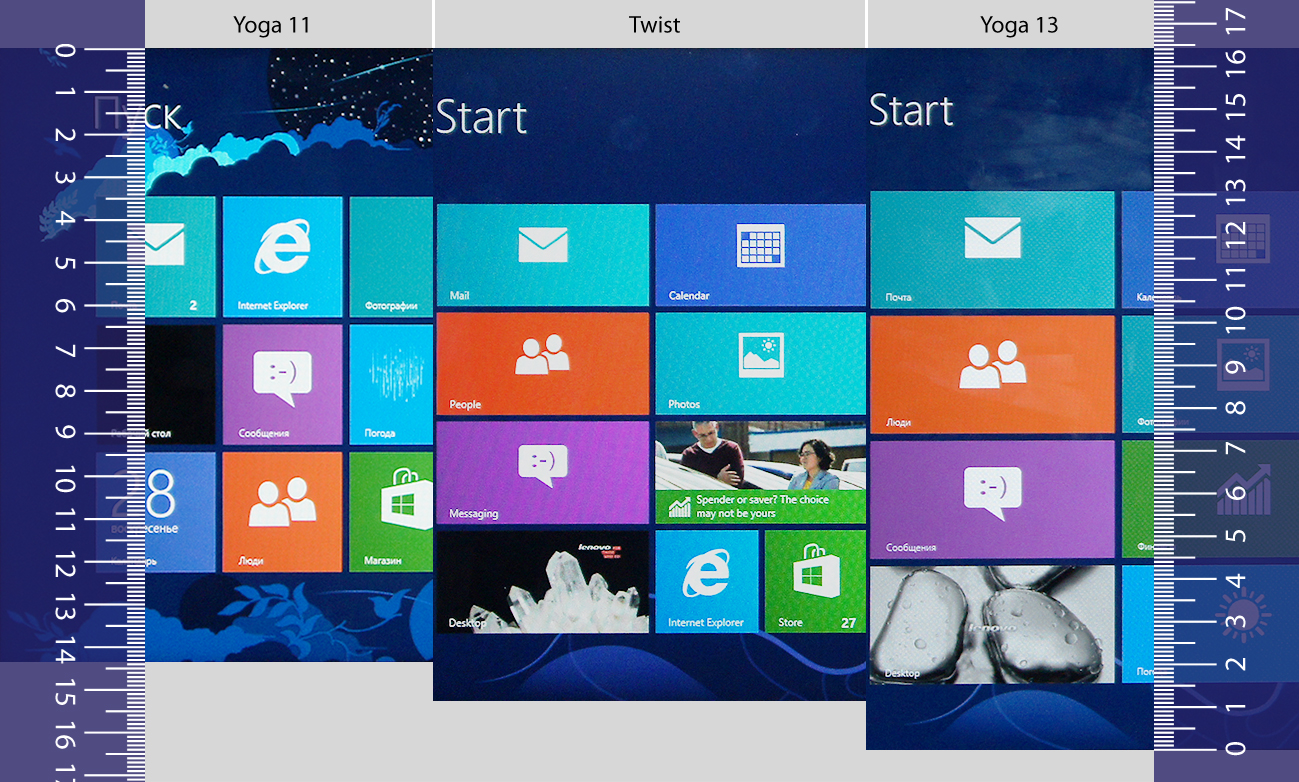This screenshot has height=782, width=1299.
Task: Click the 'Twist' header label
Action: click(x=655, y=25)
